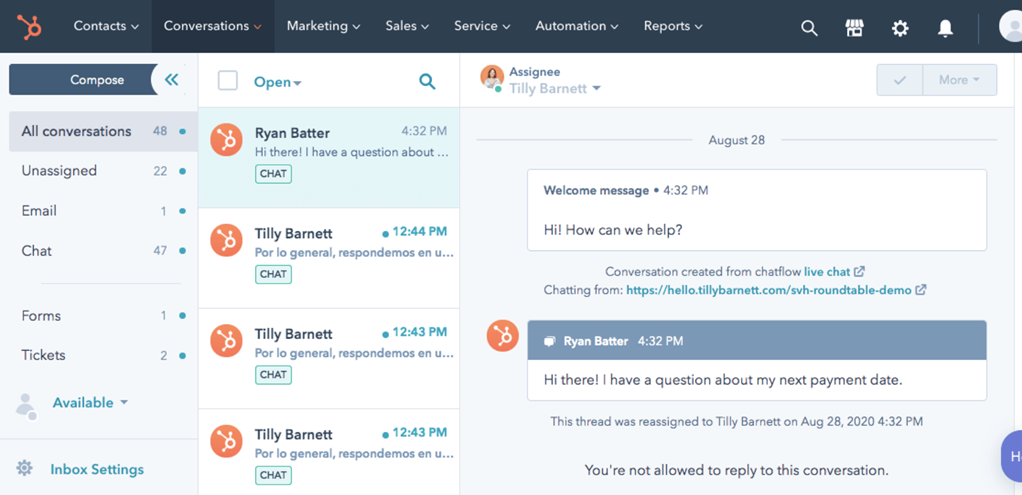1022x495 pixels.
Task: Expand the Open conversations filter dropdown
Action: pyautogui.click(x=277, y=82)
